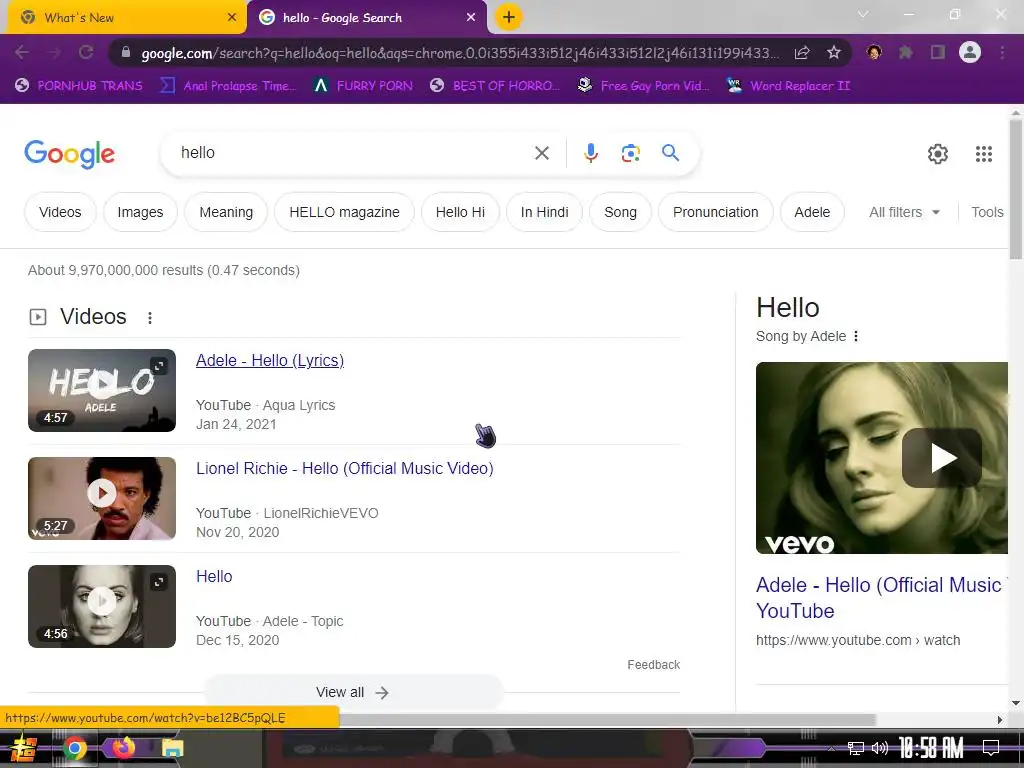Open the notification center icon
1024x768 pixels.
tap(991, 748)
